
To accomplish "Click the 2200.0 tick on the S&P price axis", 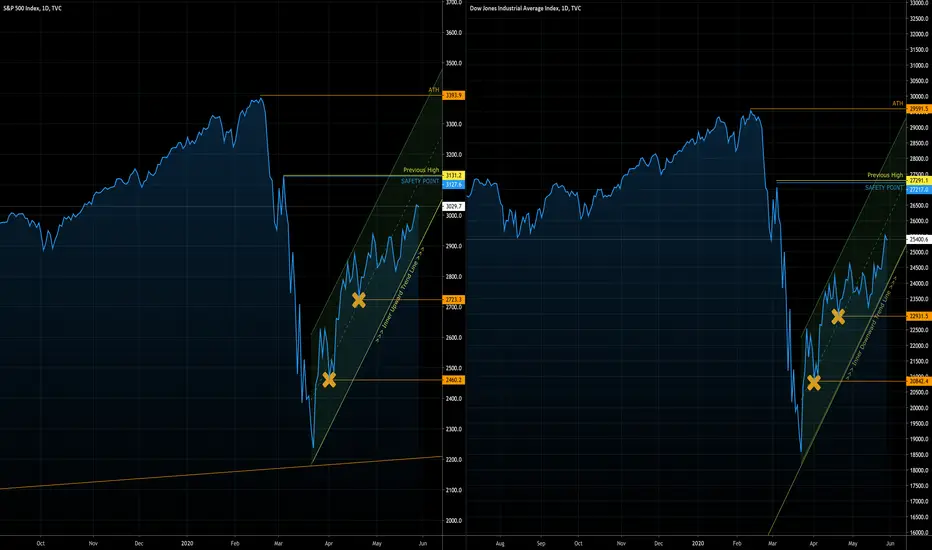I will point(454,460).
